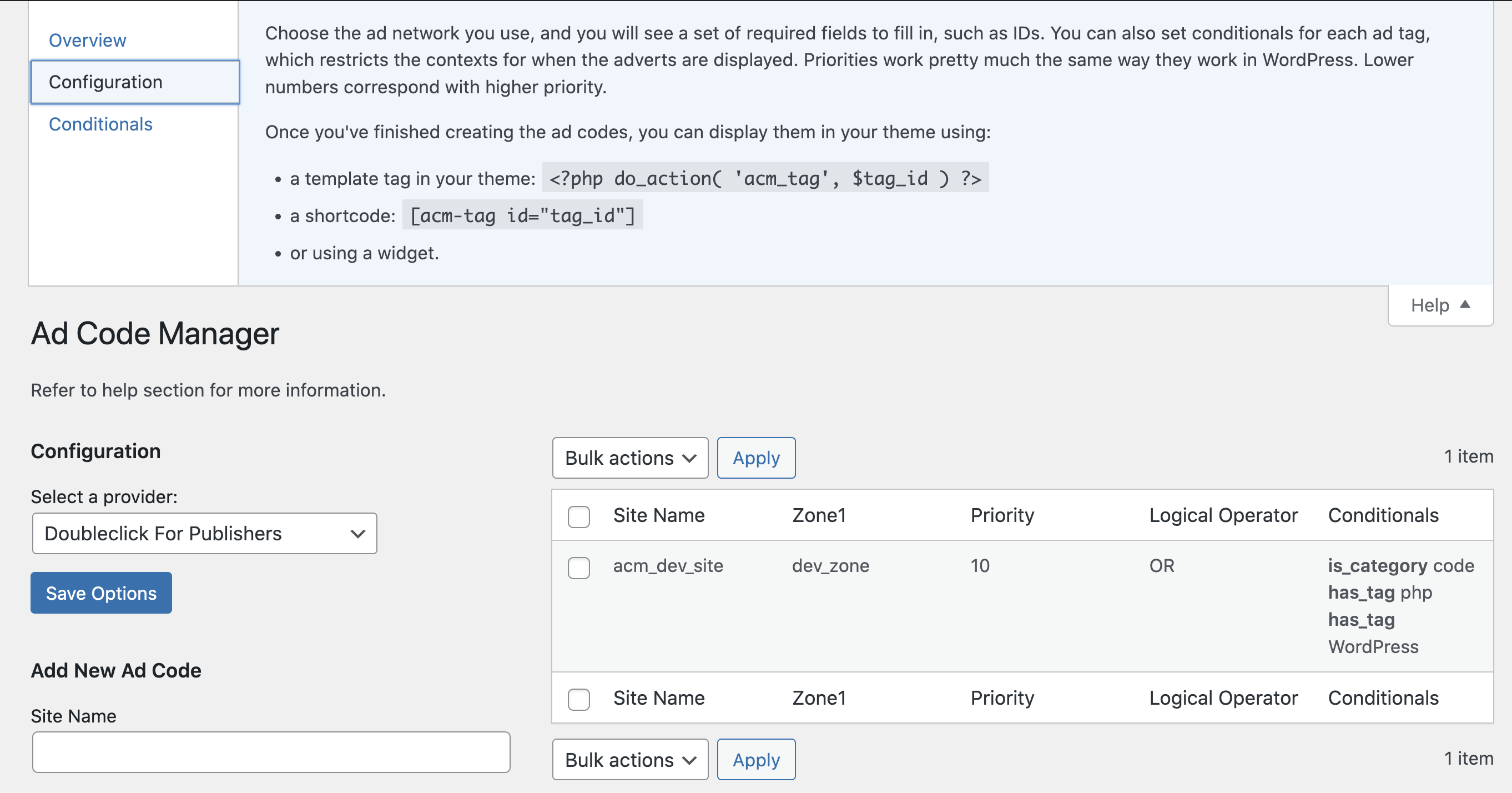Click the Zone1 column header in footer
The width and height of the screenshot is (1512, 793).
tap(819, 698)
